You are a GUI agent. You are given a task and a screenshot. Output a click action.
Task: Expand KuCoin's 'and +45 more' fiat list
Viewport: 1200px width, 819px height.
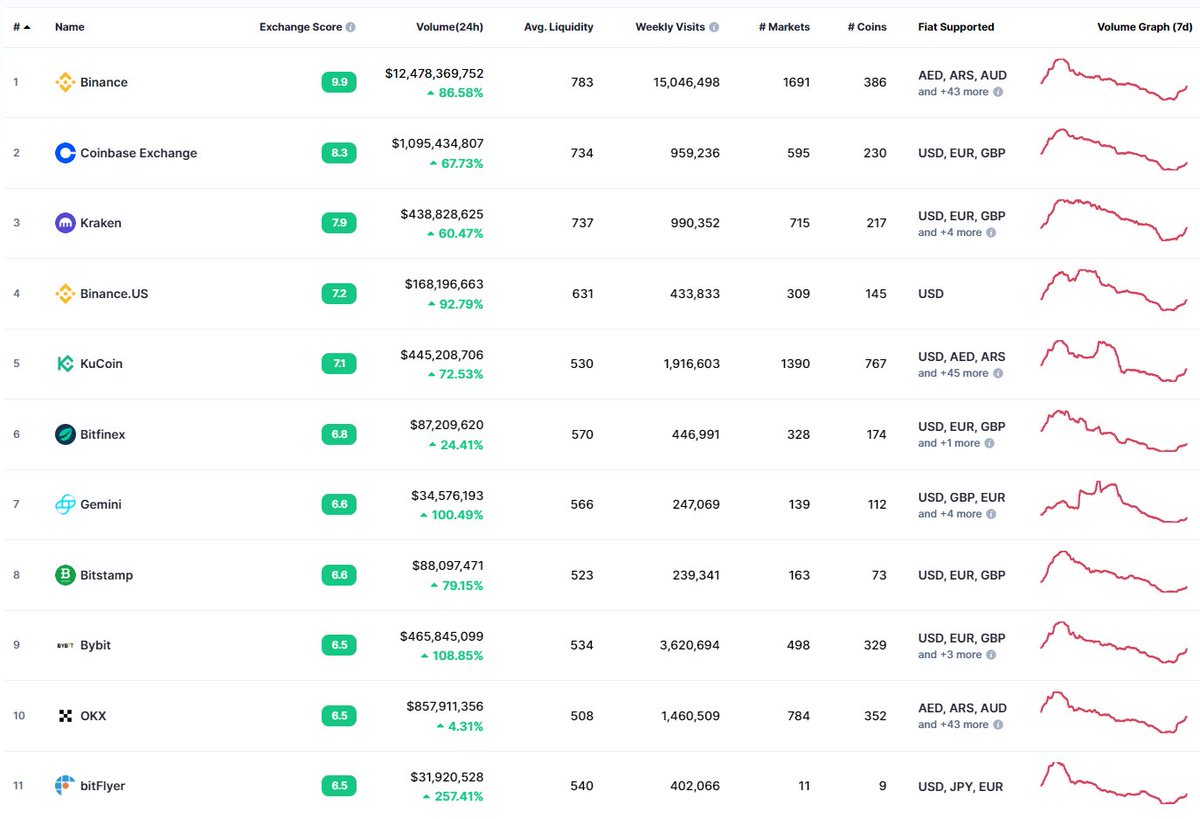(960, 373)
